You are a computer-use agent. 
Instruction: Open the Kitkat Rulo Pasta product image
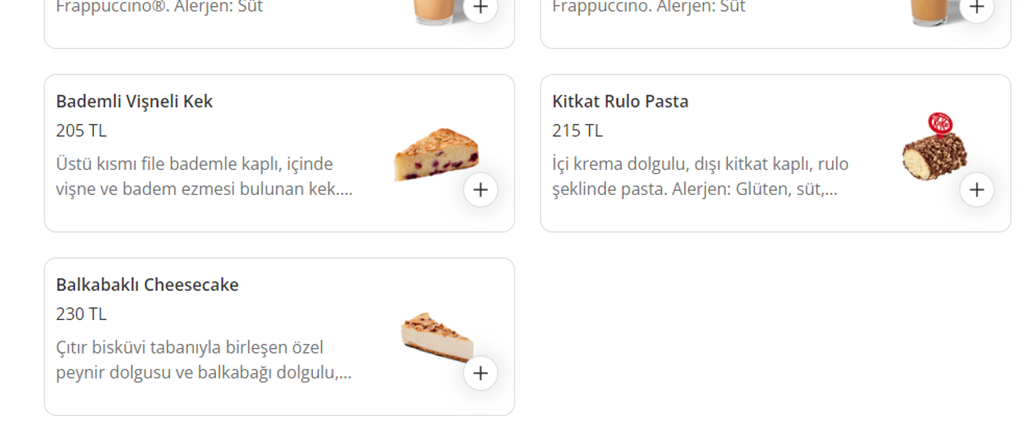[934, 148]
